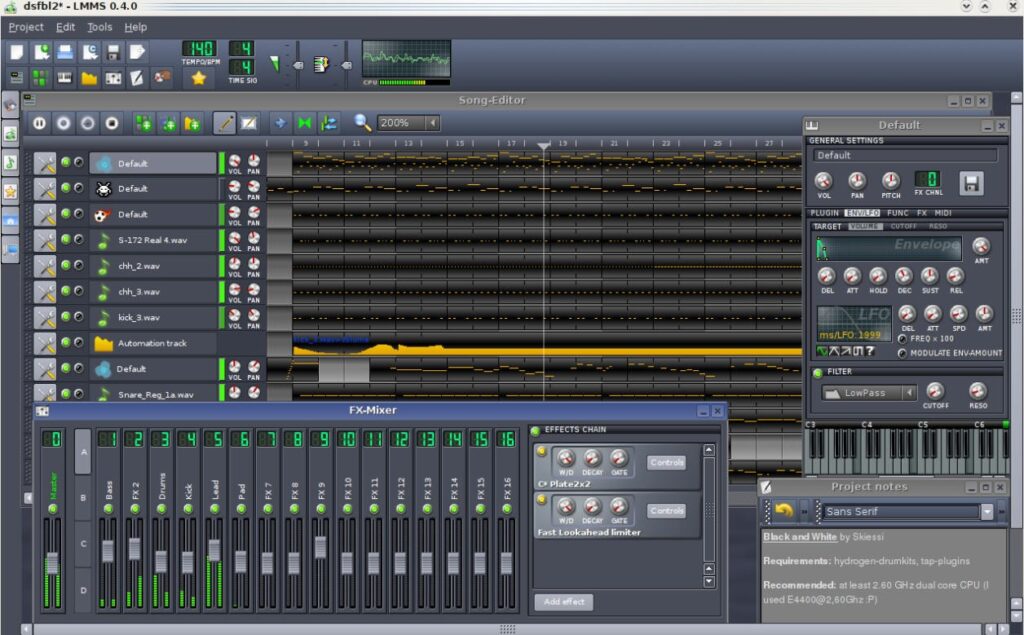The width and height of the screenshot is (1024, 635).
Task: Open track actions menu for kick_3.wav gear
Action: pyautogui.click(x=45, y=318)
